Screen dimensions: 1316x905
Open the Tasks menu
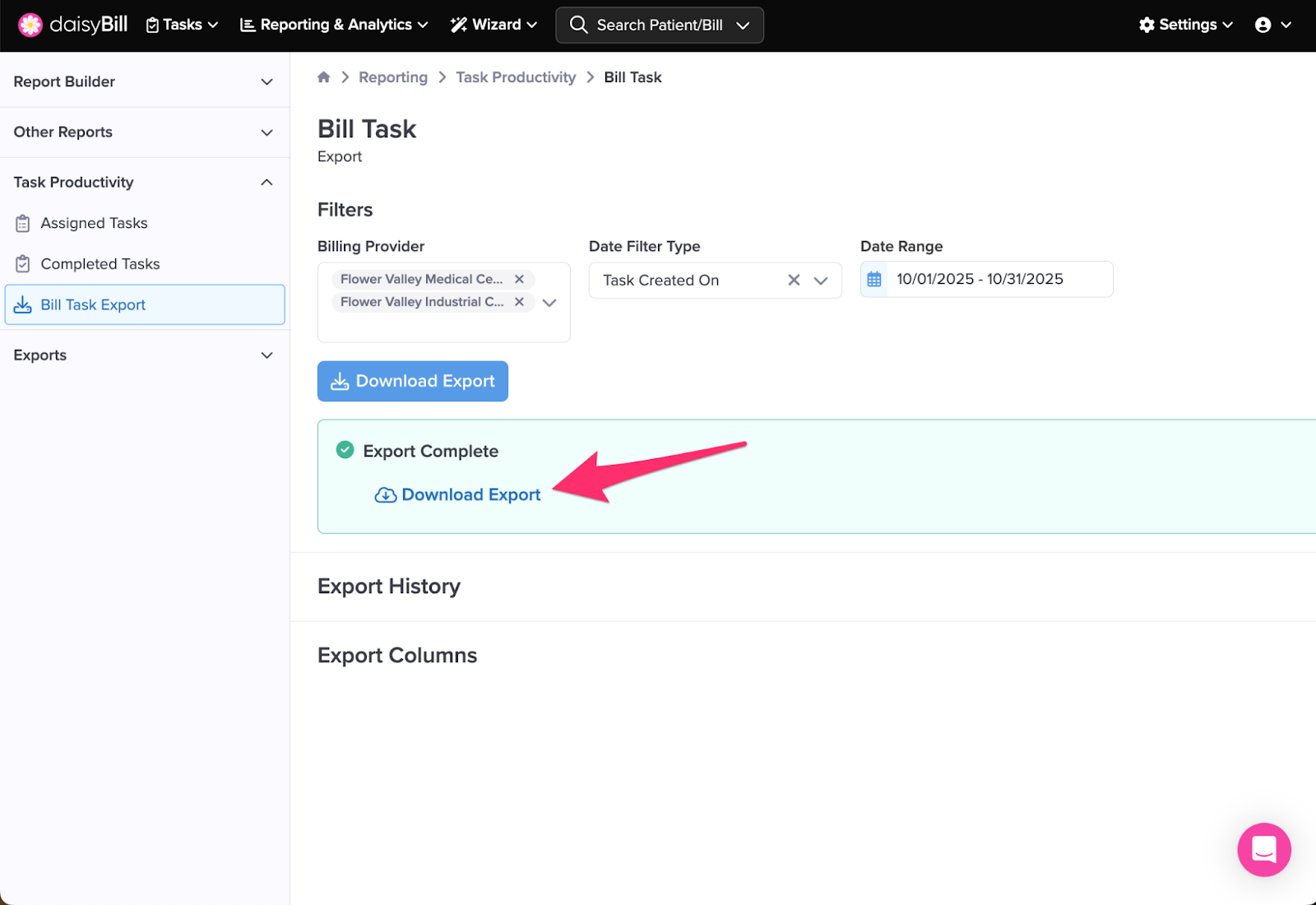(x=182, y=25)
